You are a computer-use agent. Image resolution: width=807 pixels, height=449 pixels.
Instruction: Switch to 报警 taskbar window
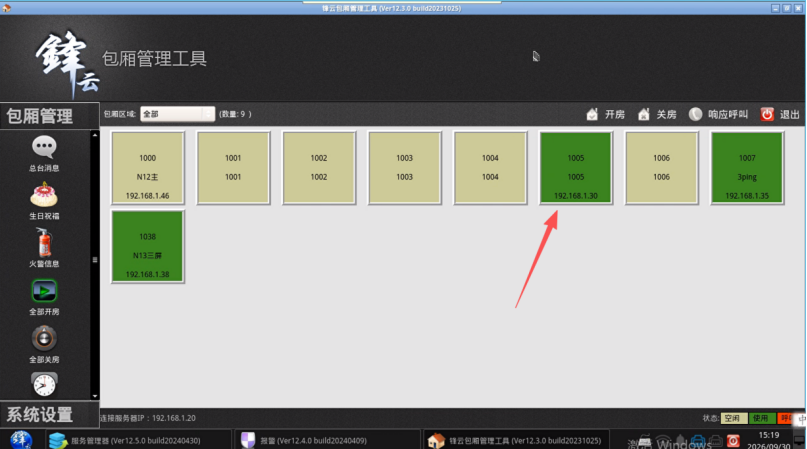[327, 440]
